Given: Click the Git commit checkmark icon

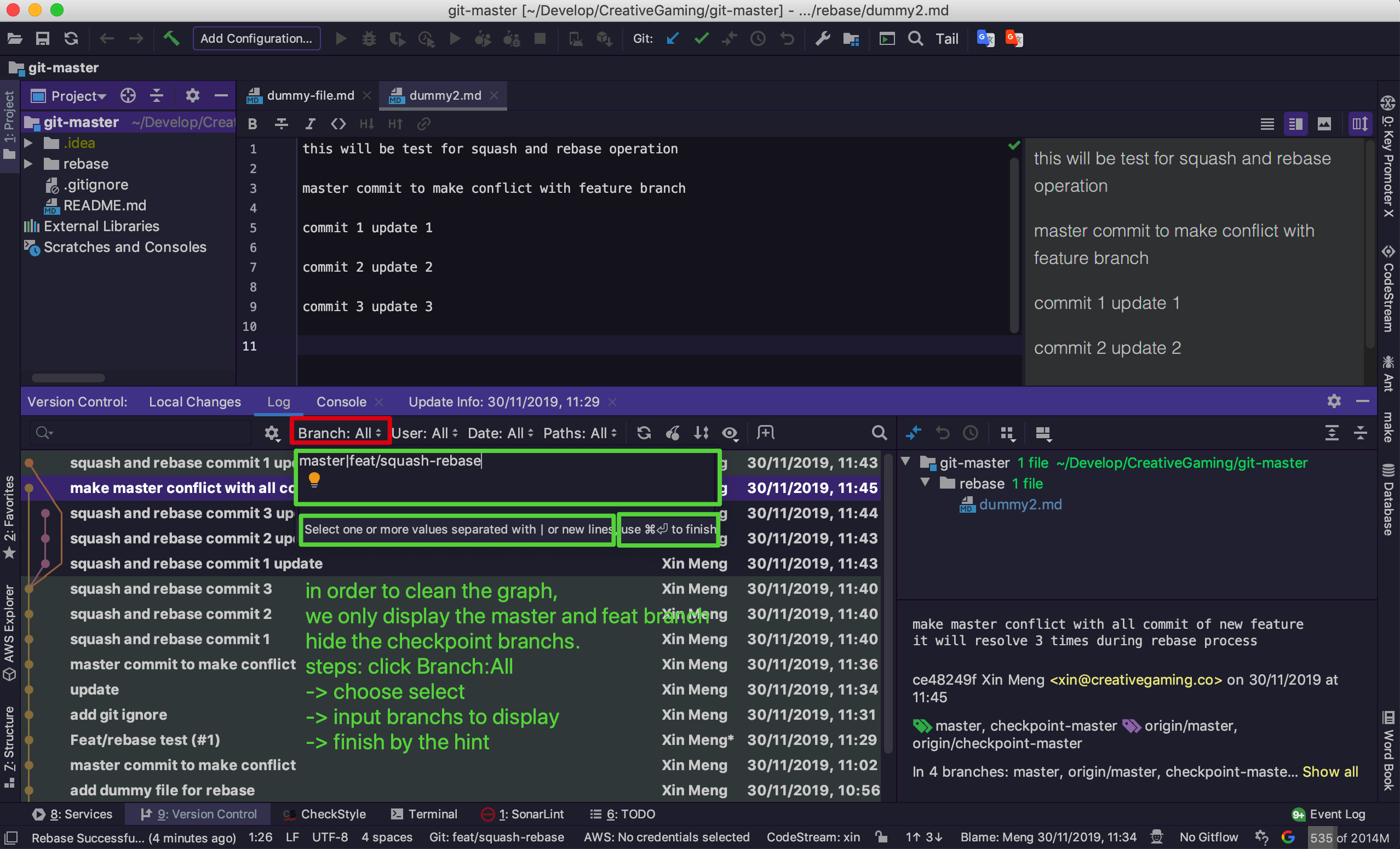Looking at the screenshot, I should point(702,39).
